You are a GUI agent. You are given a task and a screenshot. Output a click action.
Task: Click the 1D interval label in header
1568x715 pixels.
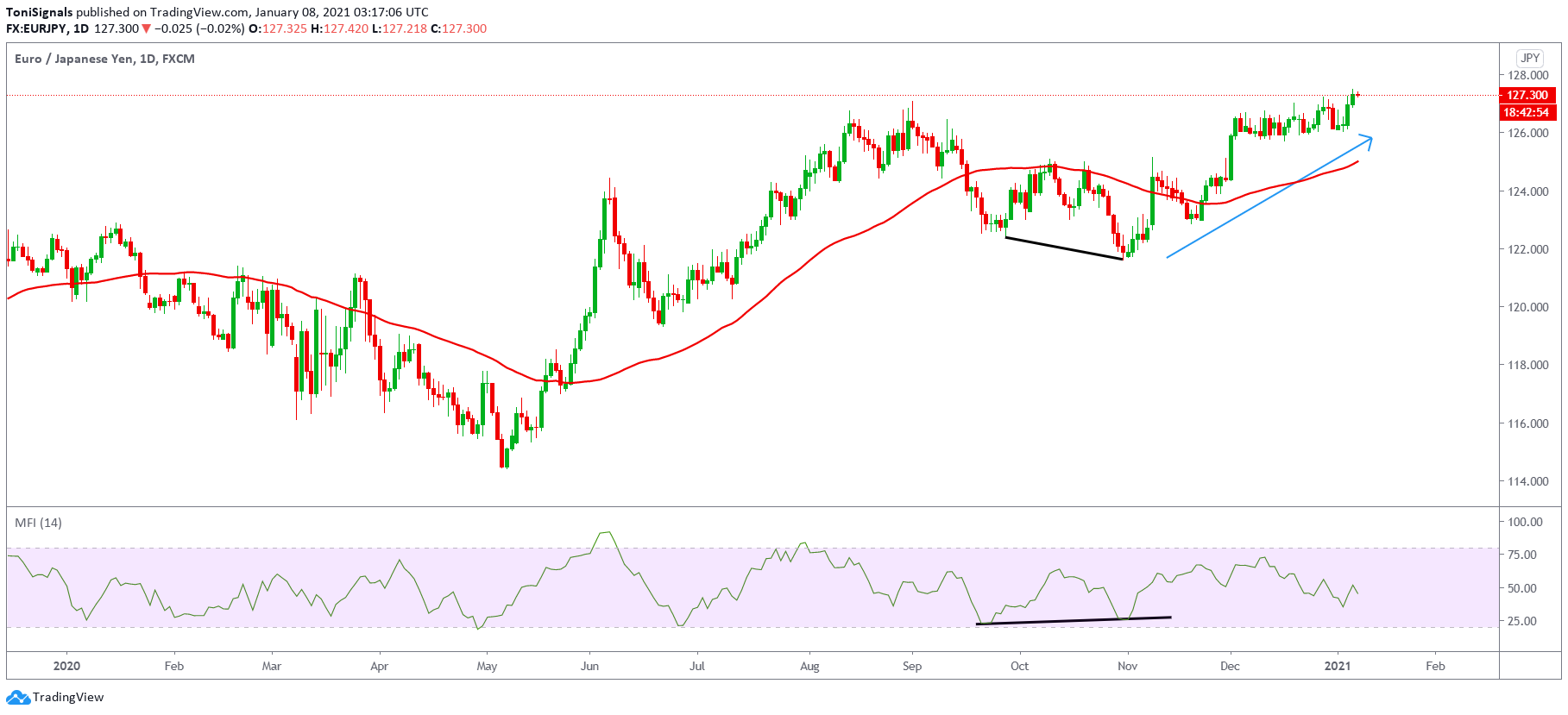81,28
